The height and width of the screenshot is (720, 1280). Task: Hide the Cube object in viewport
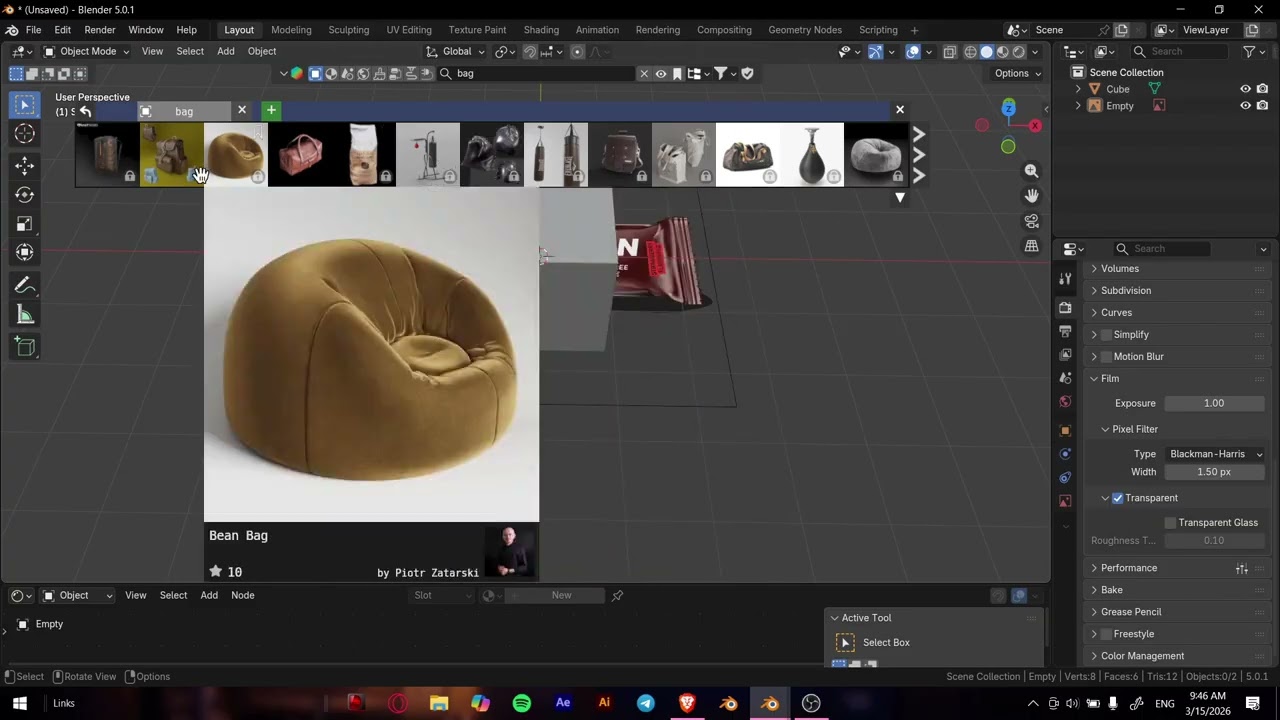point(1246,89)
